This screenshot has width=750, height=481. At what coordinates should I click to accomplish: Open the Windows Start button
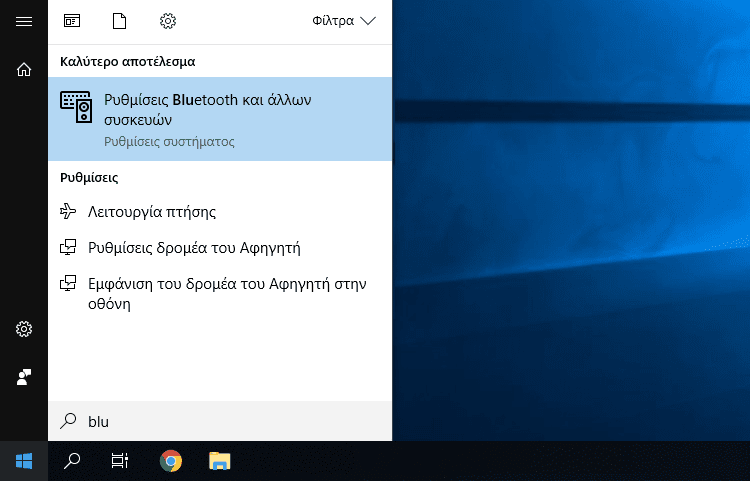pos(24,461)
